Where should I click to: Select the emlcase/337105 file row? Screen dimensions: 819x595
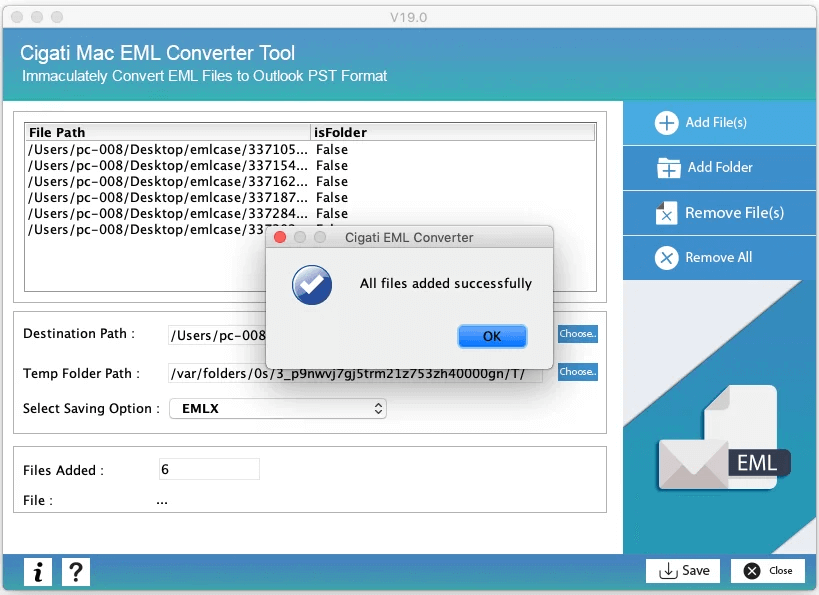pos(310,149)
